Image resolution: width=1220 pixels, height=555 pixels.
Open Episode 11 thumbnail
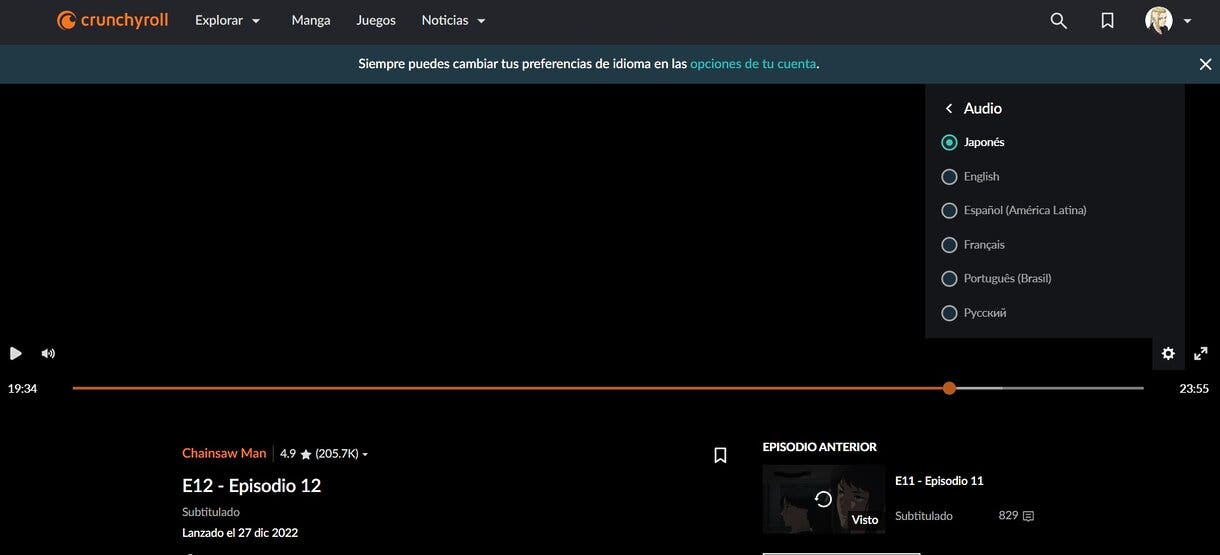coord(824,499)
